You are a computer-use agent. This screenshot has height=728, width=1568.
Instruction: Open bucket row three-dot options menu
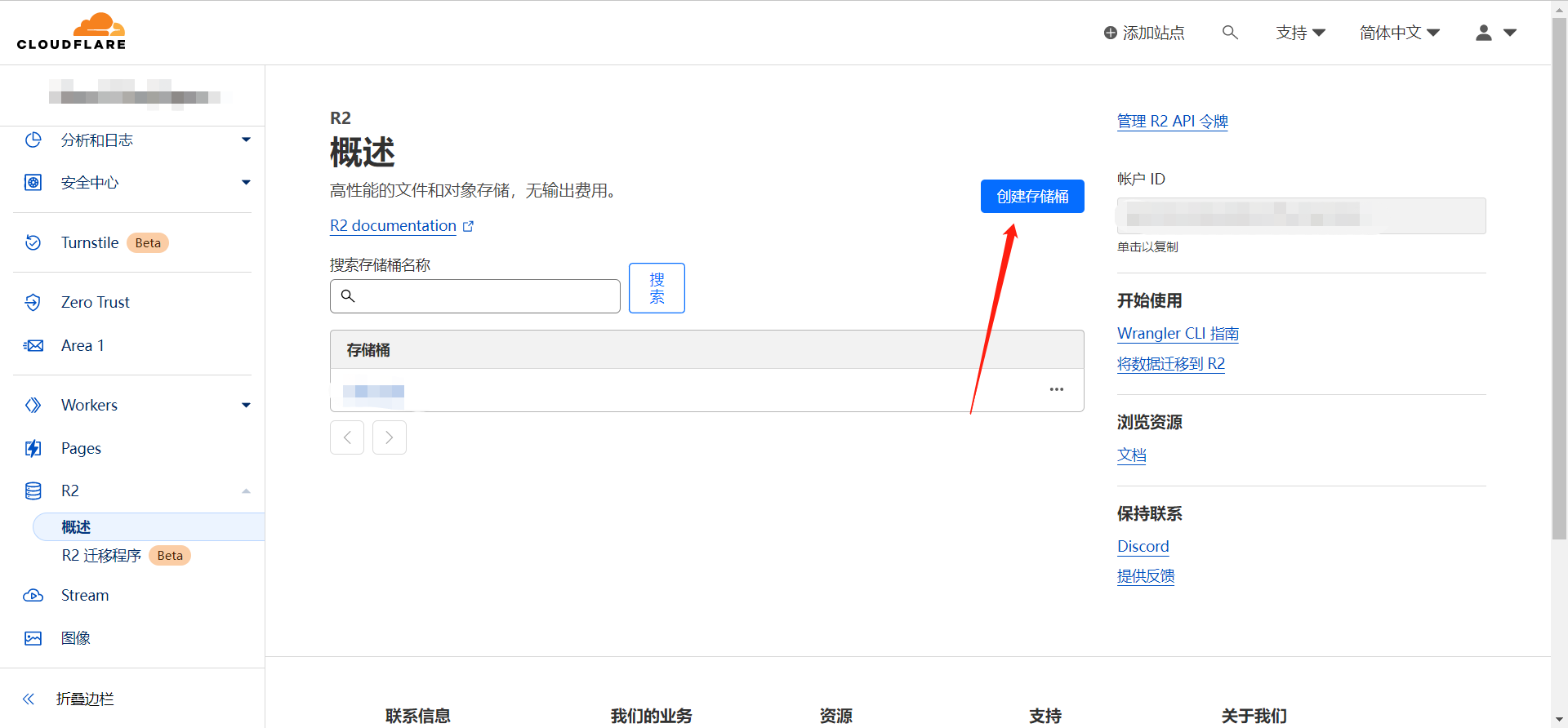[x=1056, y=390]
